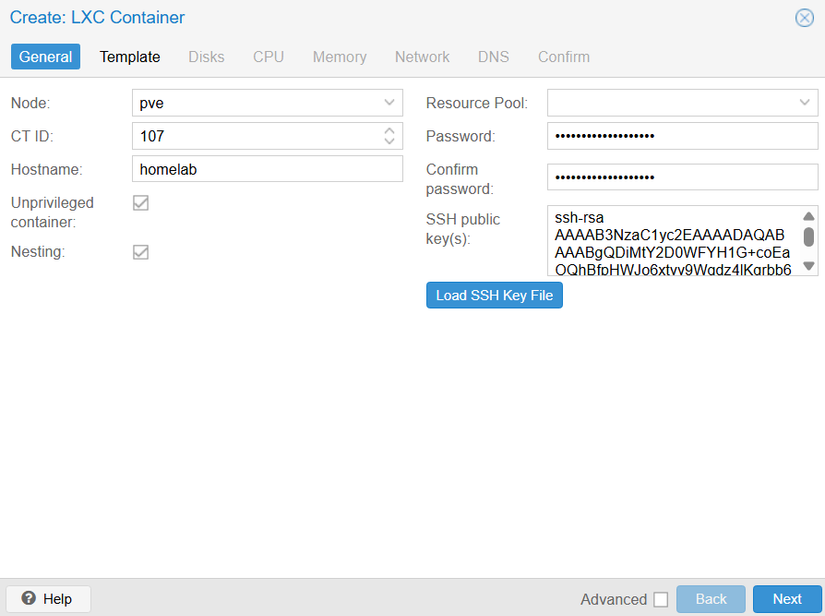825x616 pixels.
Task: Click the Load SSH Key File button
Action: pos(494,296)
